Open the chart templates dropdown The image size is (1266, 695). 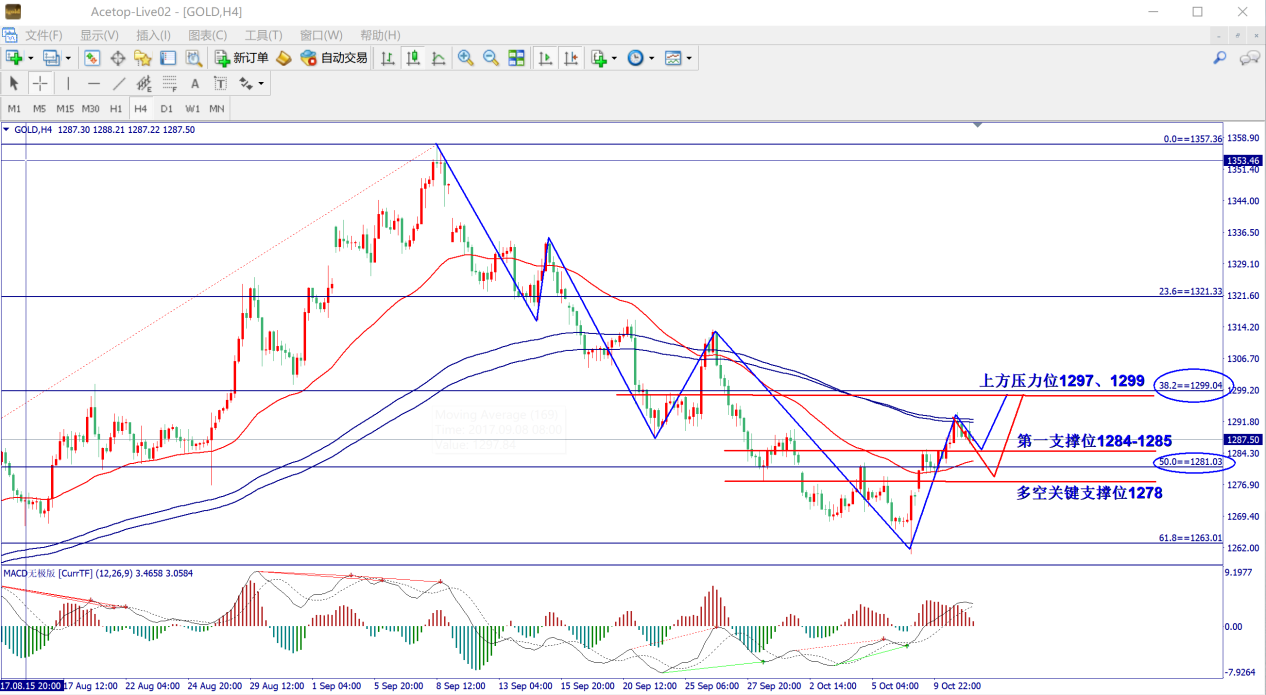point(689,58)
